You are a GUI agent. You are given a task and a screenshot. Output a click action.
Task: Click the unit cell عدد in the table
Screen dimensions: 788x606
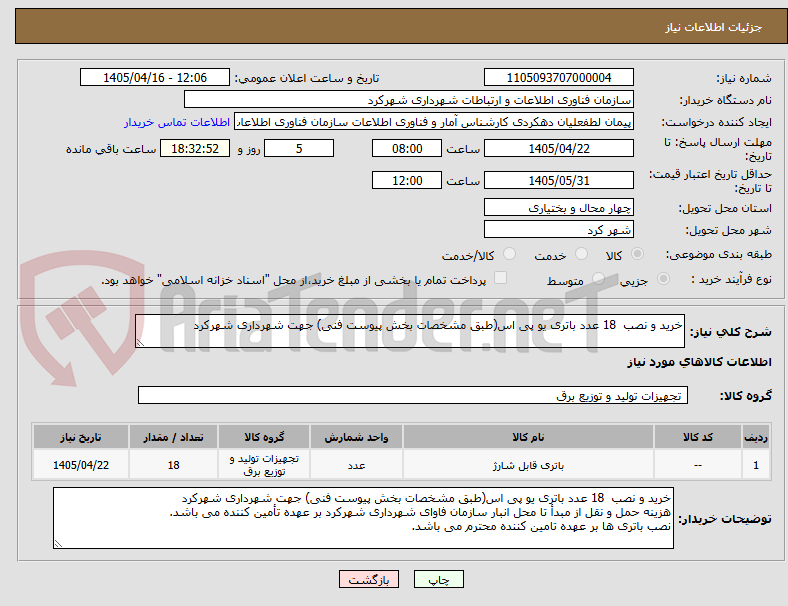pyautogui.click(x=356, y=465)
